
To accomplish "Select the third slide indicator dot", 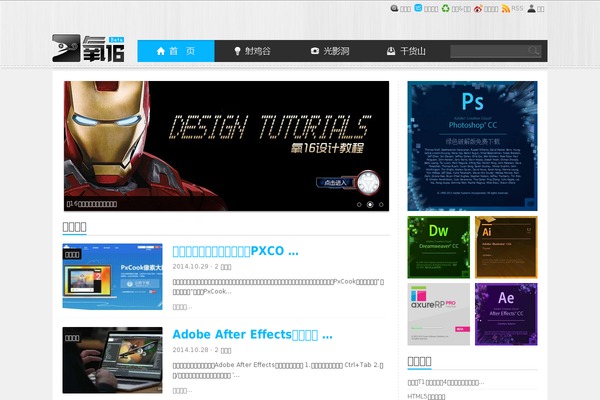I will coord(381,205).
